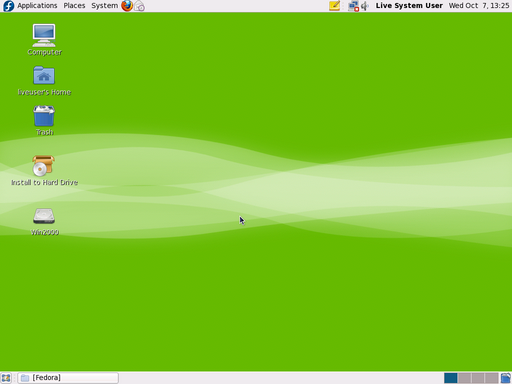This screenshot has height=384, width=512.
Task: Launch Firefox from the top panel
Action: pyautogui.click(x=127, y=6)
